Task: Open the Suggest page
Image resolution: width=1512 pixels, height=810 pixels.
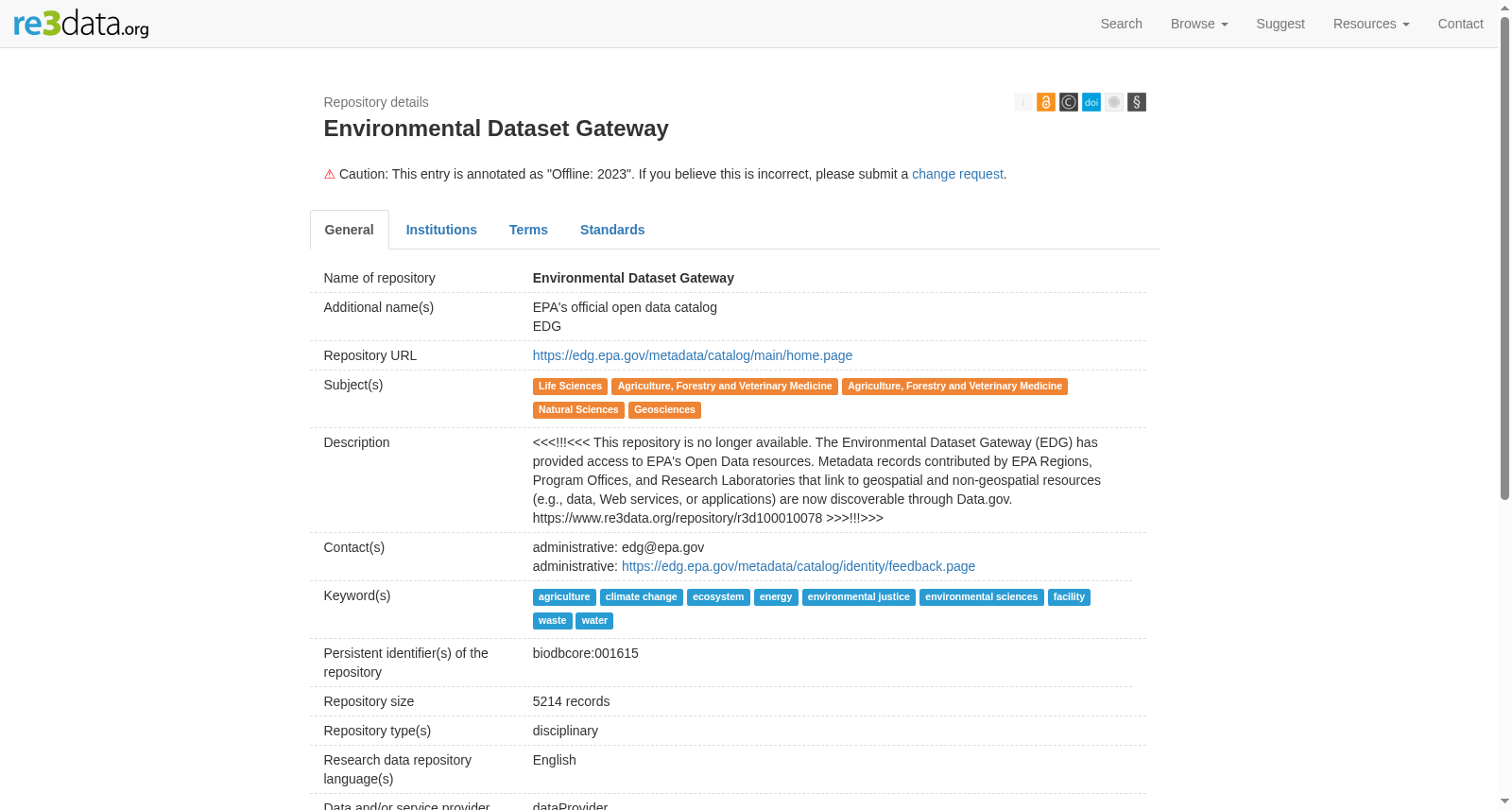Action: 1280,24
